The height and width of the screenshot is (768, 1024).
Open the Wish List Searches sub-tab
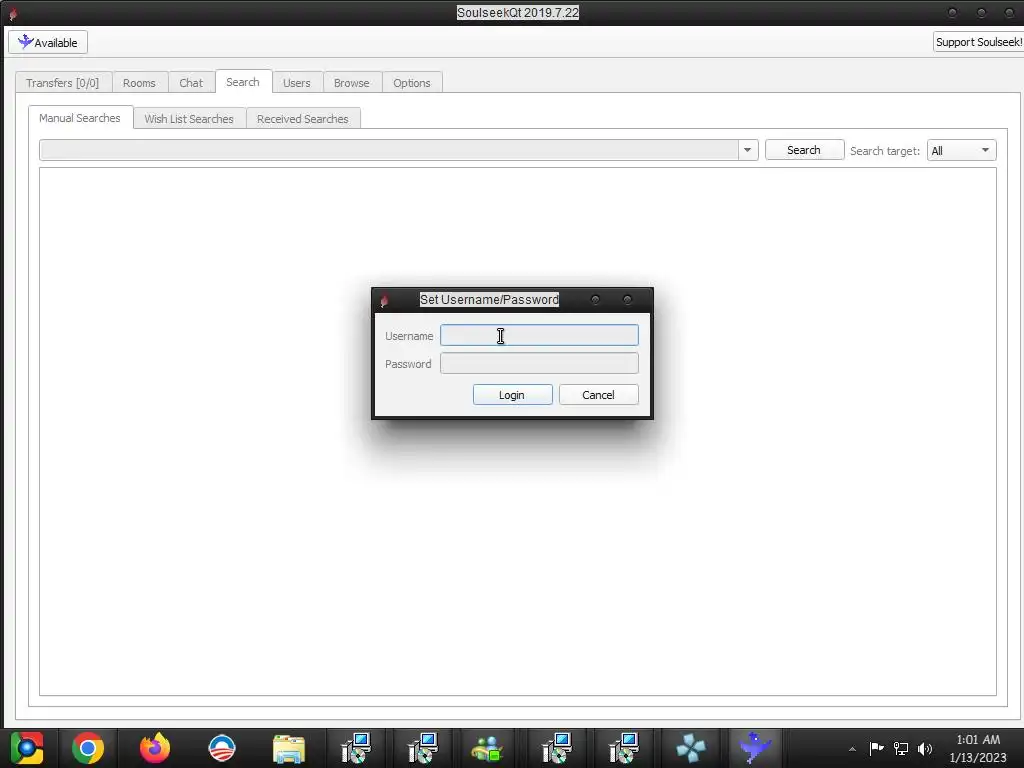pos(189,119)
